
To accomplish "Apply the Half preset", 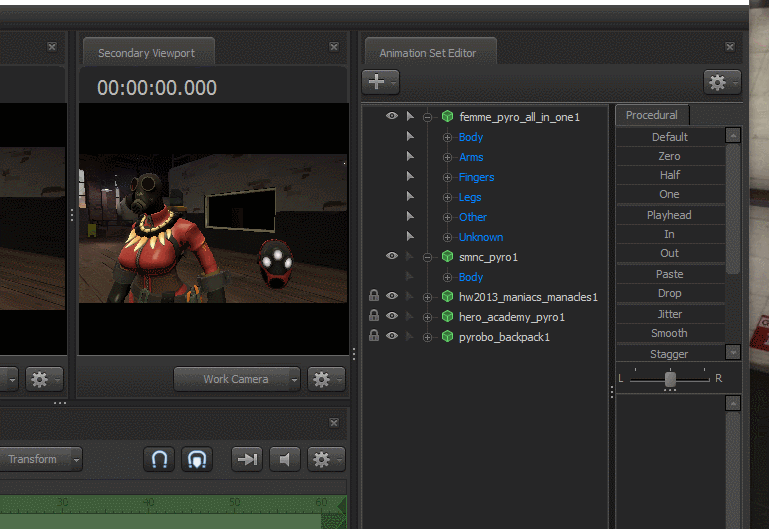I will [x=670, y=175].
